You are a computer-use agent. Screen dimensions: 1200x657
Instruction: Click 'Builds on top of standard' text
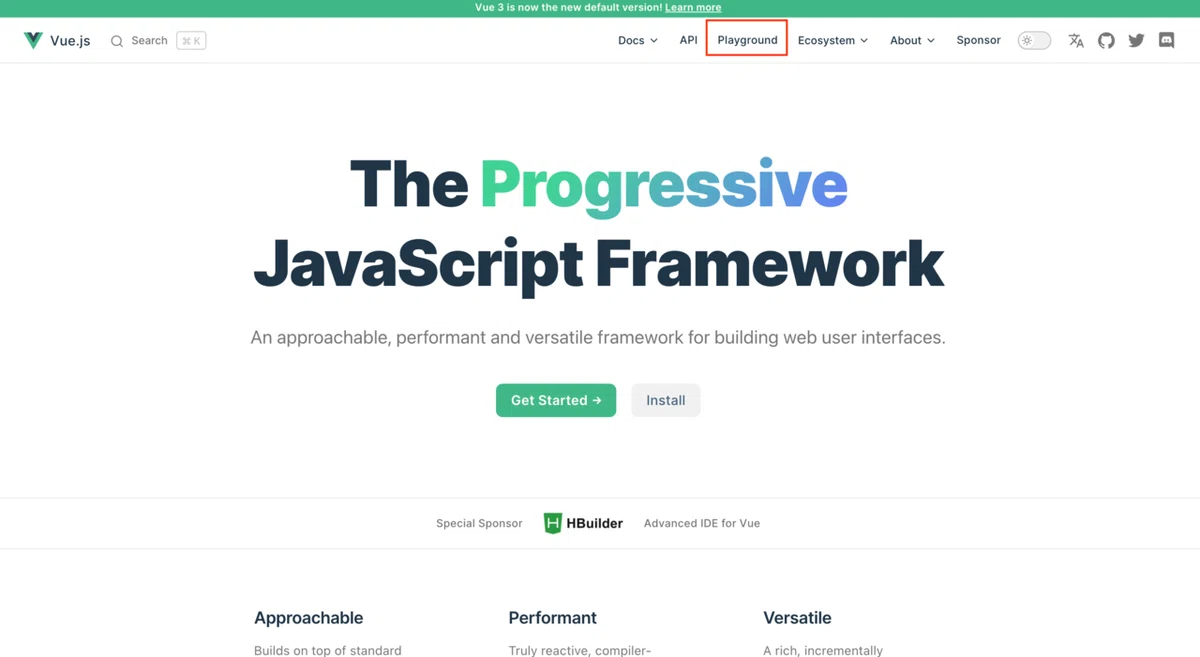tap(328, 650)
